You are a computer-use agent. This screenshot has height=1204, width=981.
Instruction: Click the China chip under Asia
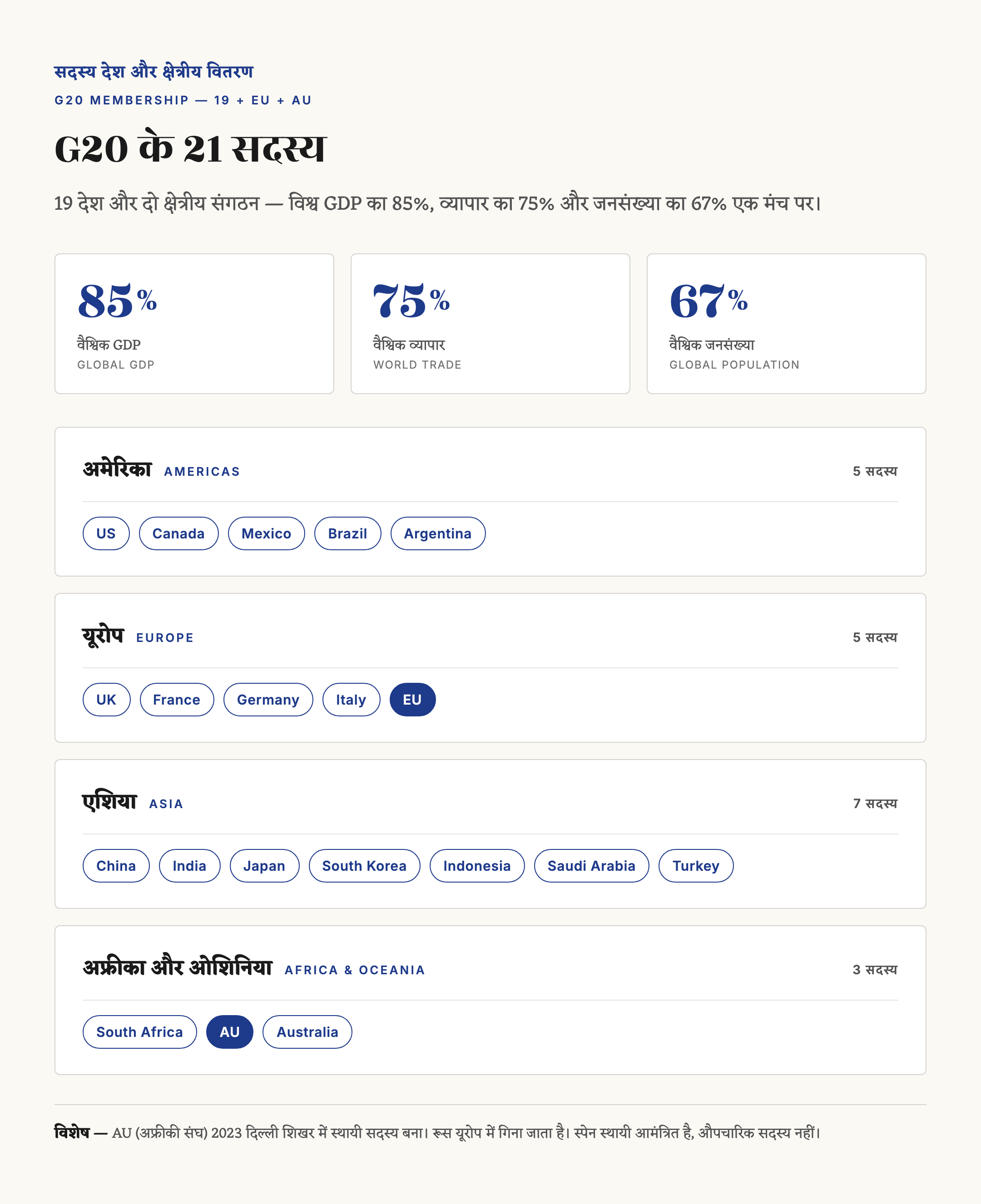[116, 865]
